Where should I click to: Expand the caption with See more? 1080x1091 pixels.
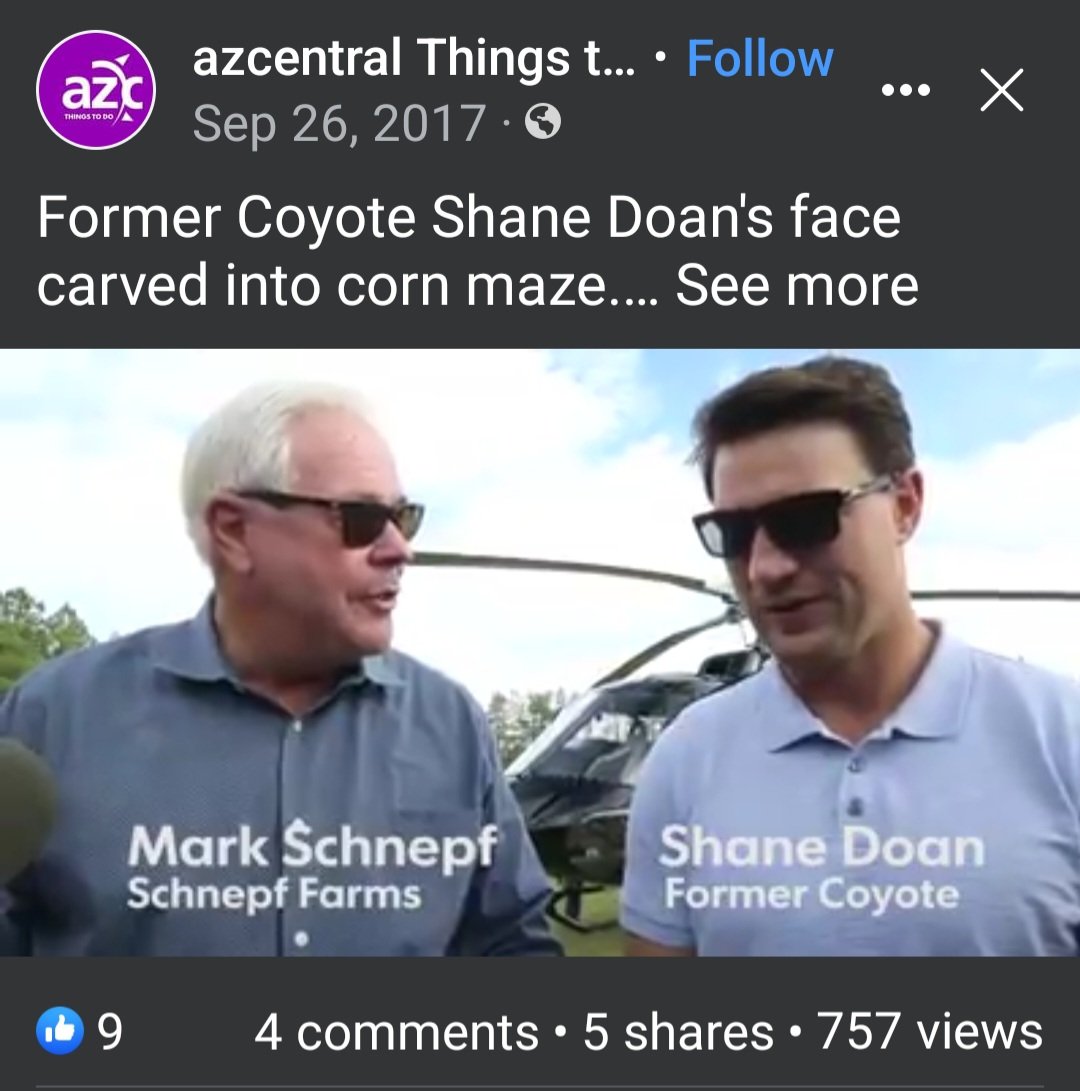point(797,285)
